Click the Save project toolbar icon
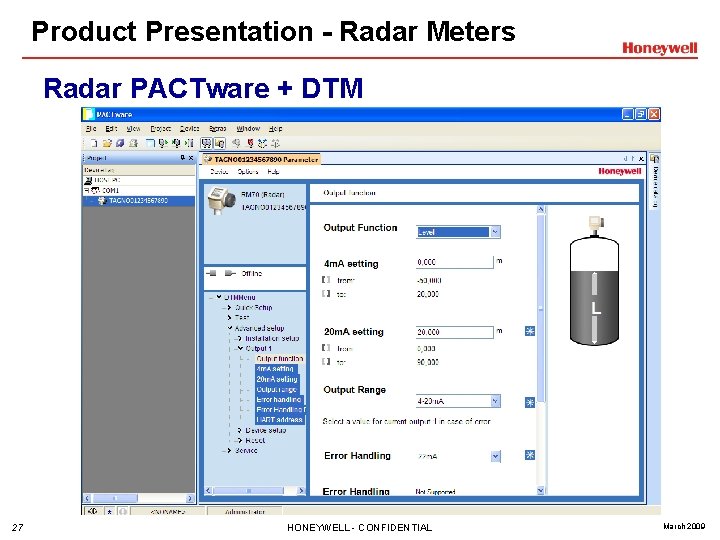The image size is (720, 540). pos(120,143)
